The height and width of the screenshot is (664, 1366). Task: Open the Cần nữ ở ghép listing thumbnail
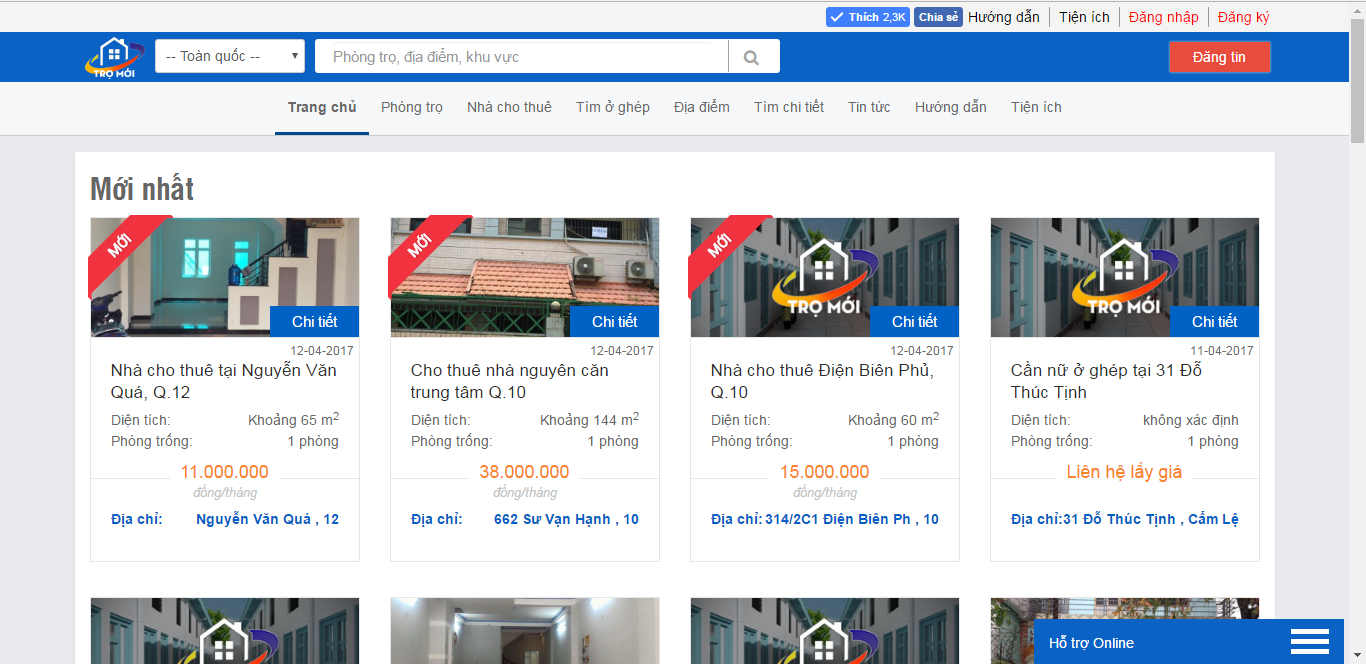coord(1124,277)
